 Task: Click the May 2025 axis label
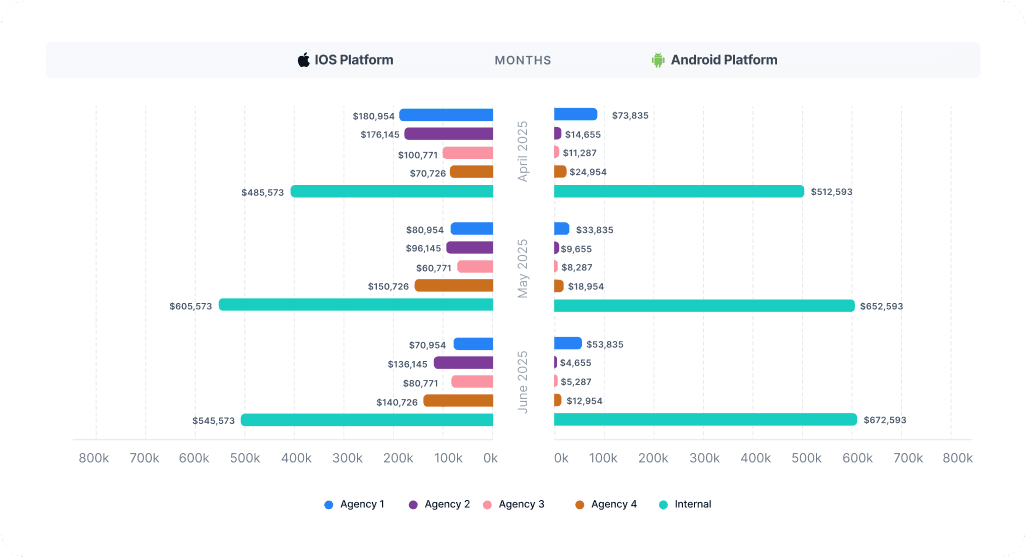[522, 268]
